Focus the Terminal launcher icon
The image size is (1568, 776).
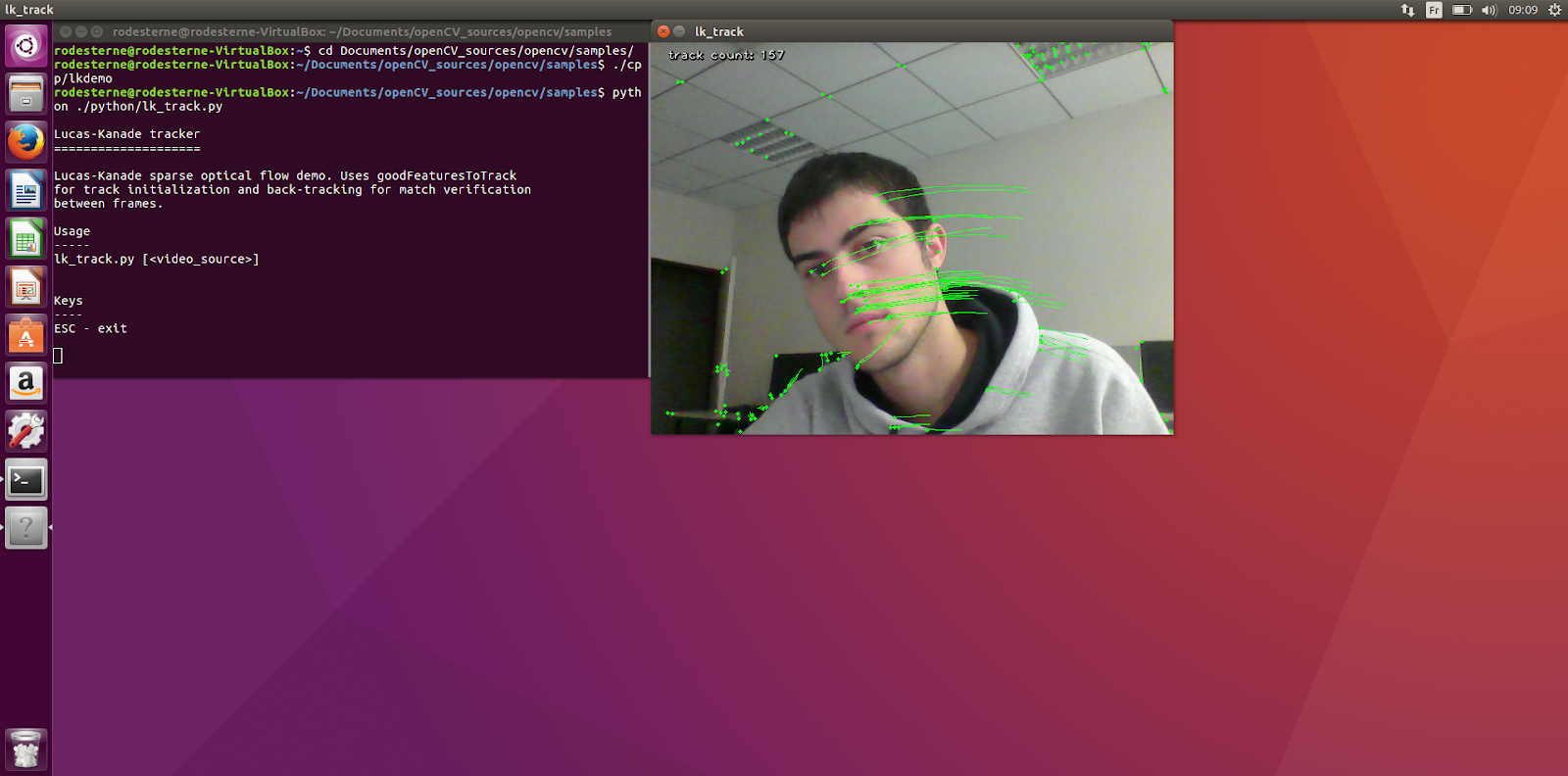(x=26, y=479)
